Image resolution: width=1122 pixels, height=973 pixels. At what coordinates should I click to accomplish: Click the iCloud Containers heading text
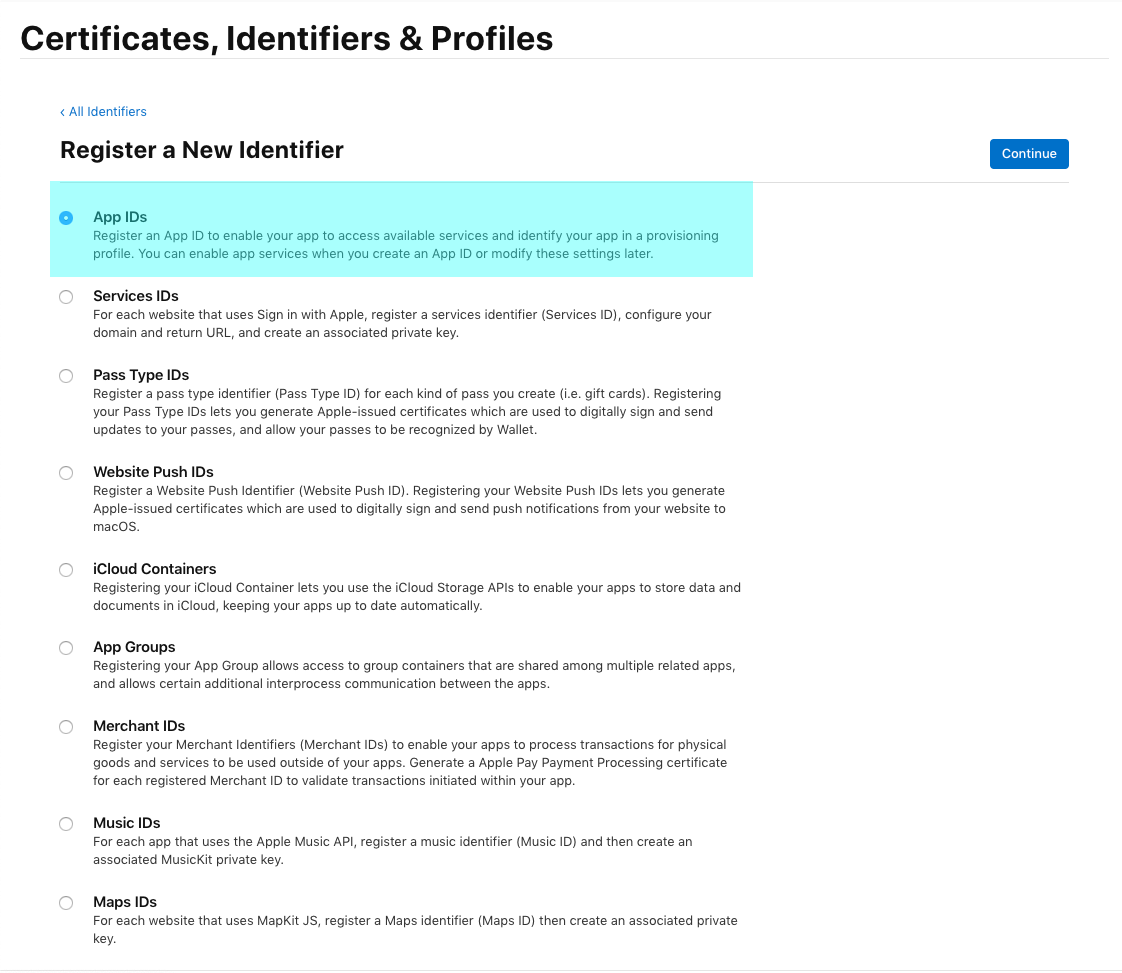[x=154, y=569]
